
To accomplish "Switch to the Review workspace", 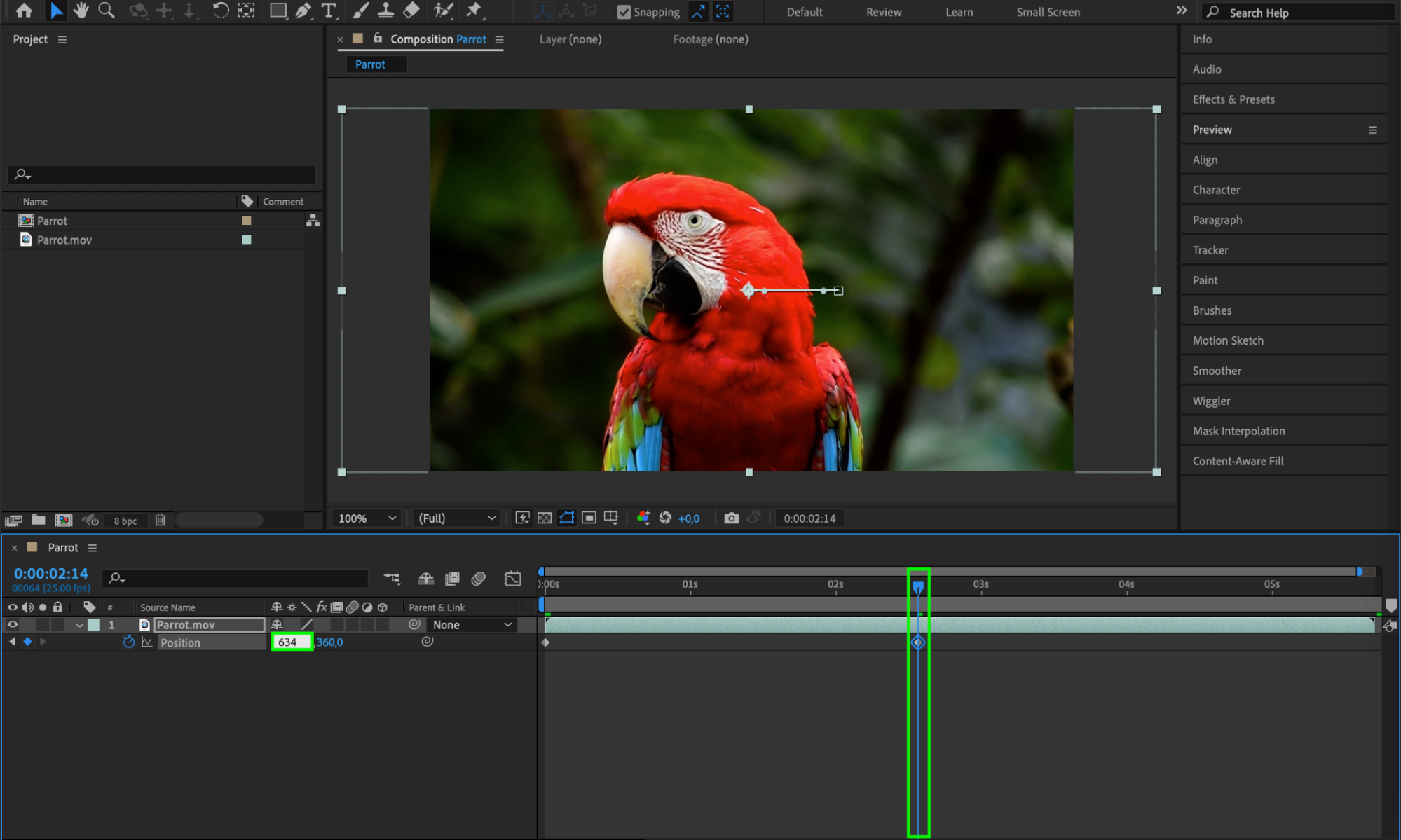I will (x=883, y=12).
